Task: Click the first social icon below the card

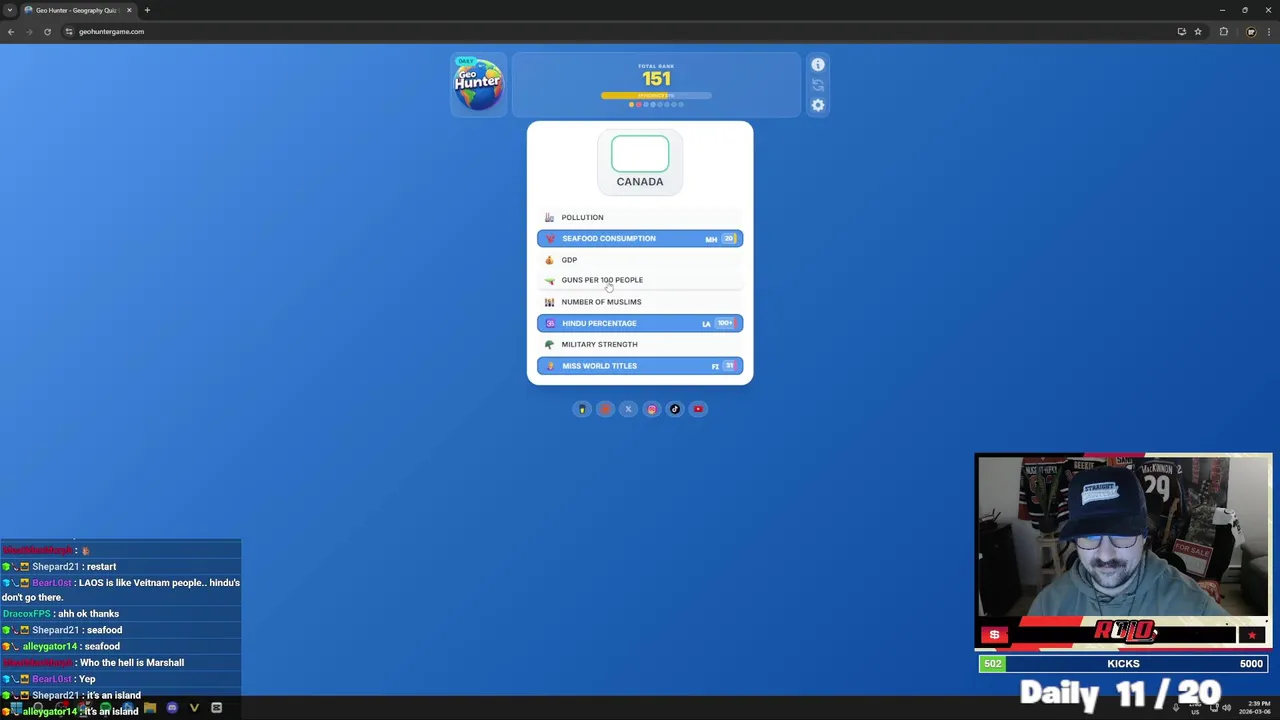Action: click(x=582, y=409)
